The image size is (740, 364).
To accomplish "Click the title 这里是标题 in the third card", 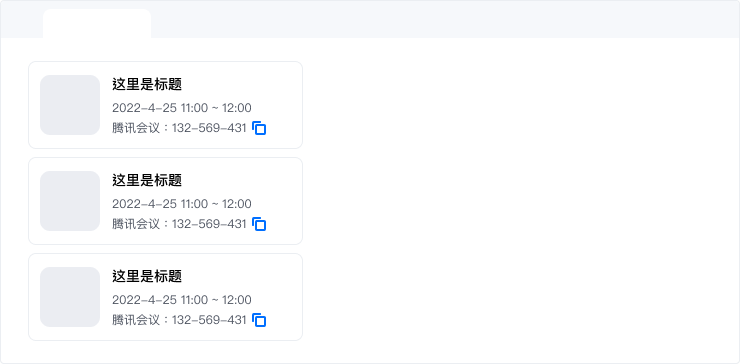I will [x=147, y=276].
